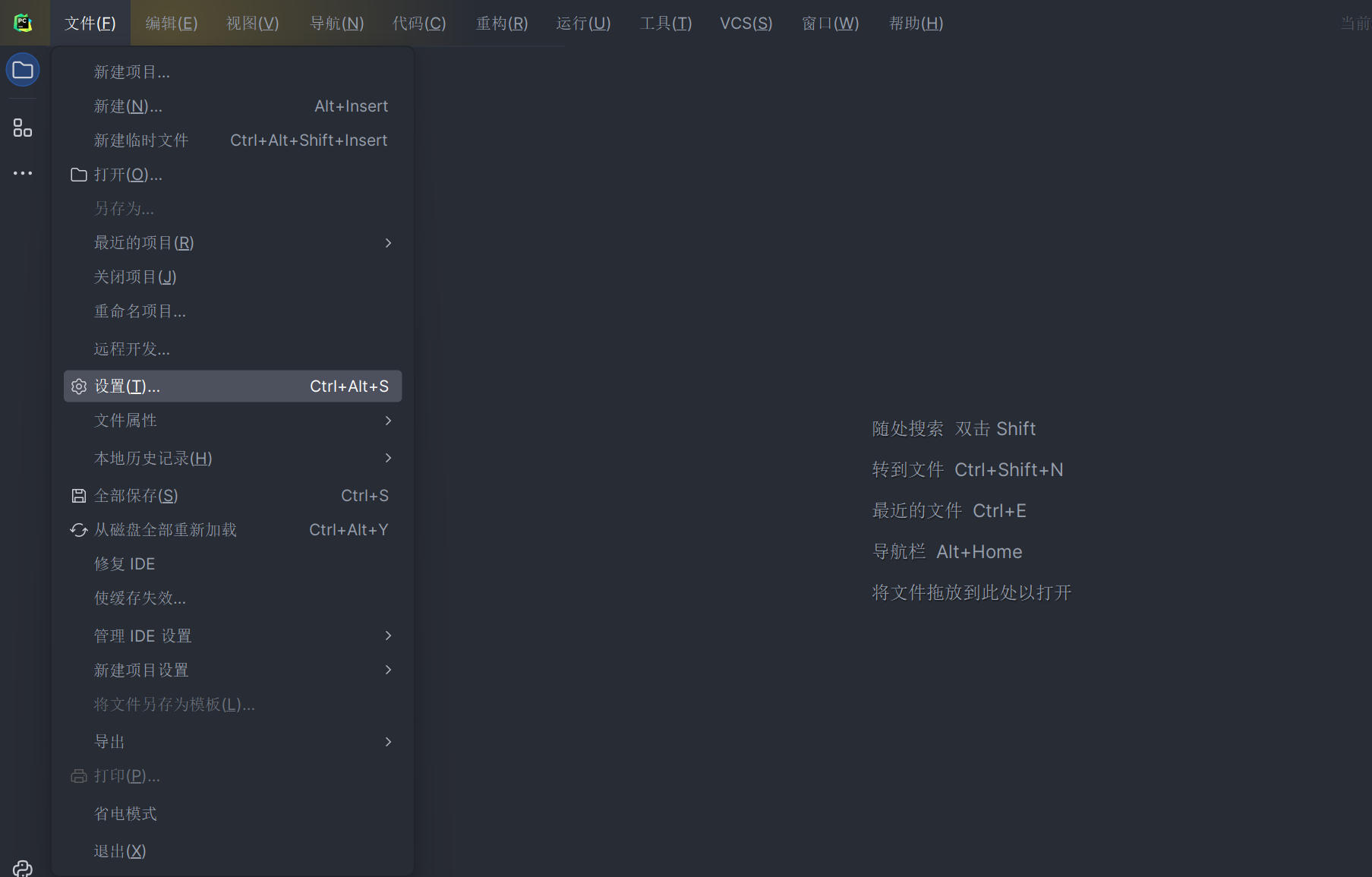Viewport: 1372px width, 877px height.
Task: Expand the 导出 submenu arrow
Action: (x=388, y=742)
